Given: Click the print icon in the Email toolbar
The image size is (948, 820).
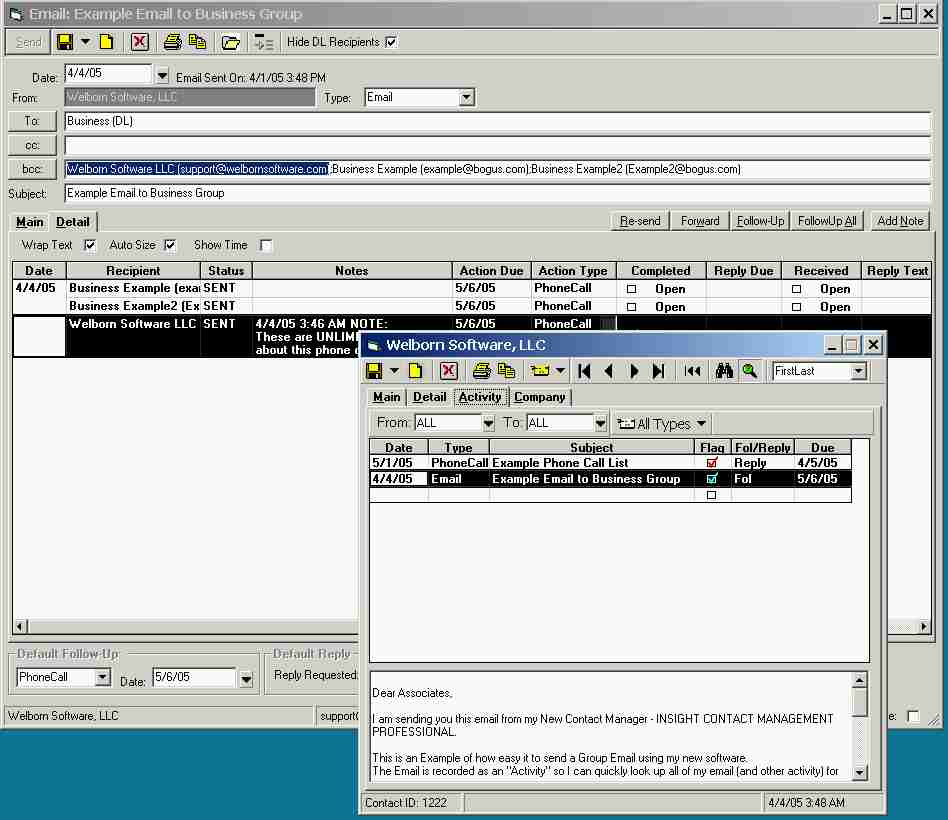Looking at the screenshot, I should 173,42.
